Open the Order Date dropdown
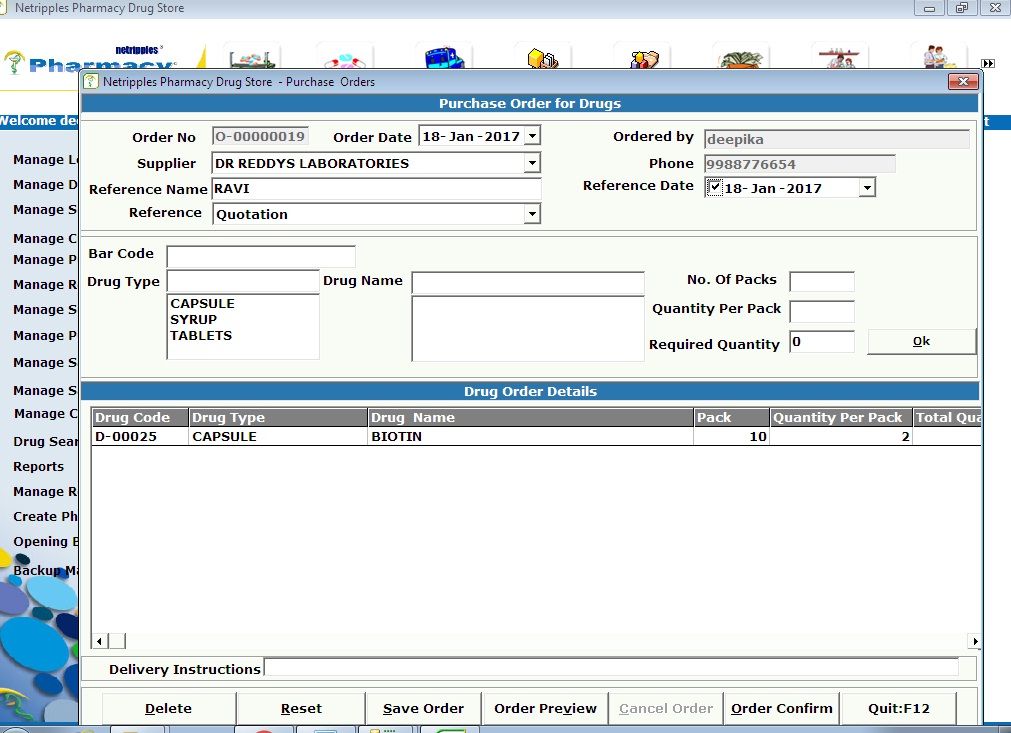 533,135
